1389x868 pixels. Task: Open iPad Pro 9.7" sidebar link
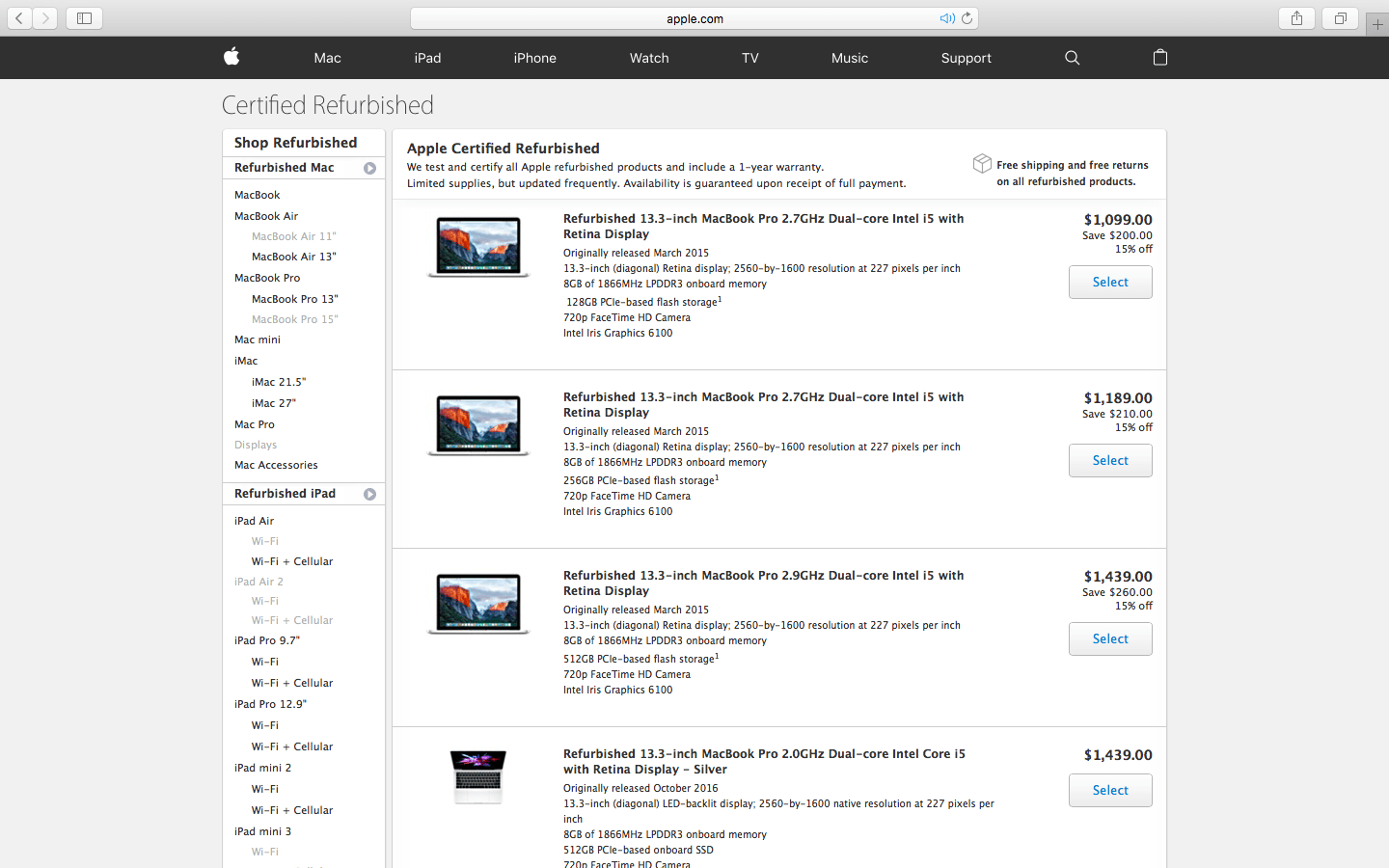pyautogui.click(x=267, y=640)
